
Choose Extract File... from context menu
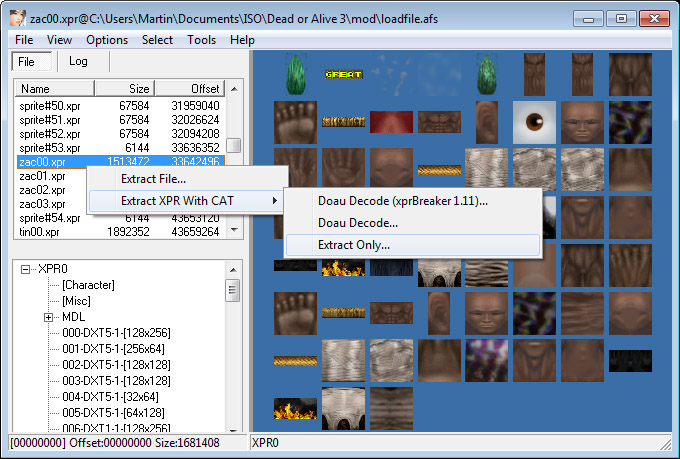coord(189,179)
